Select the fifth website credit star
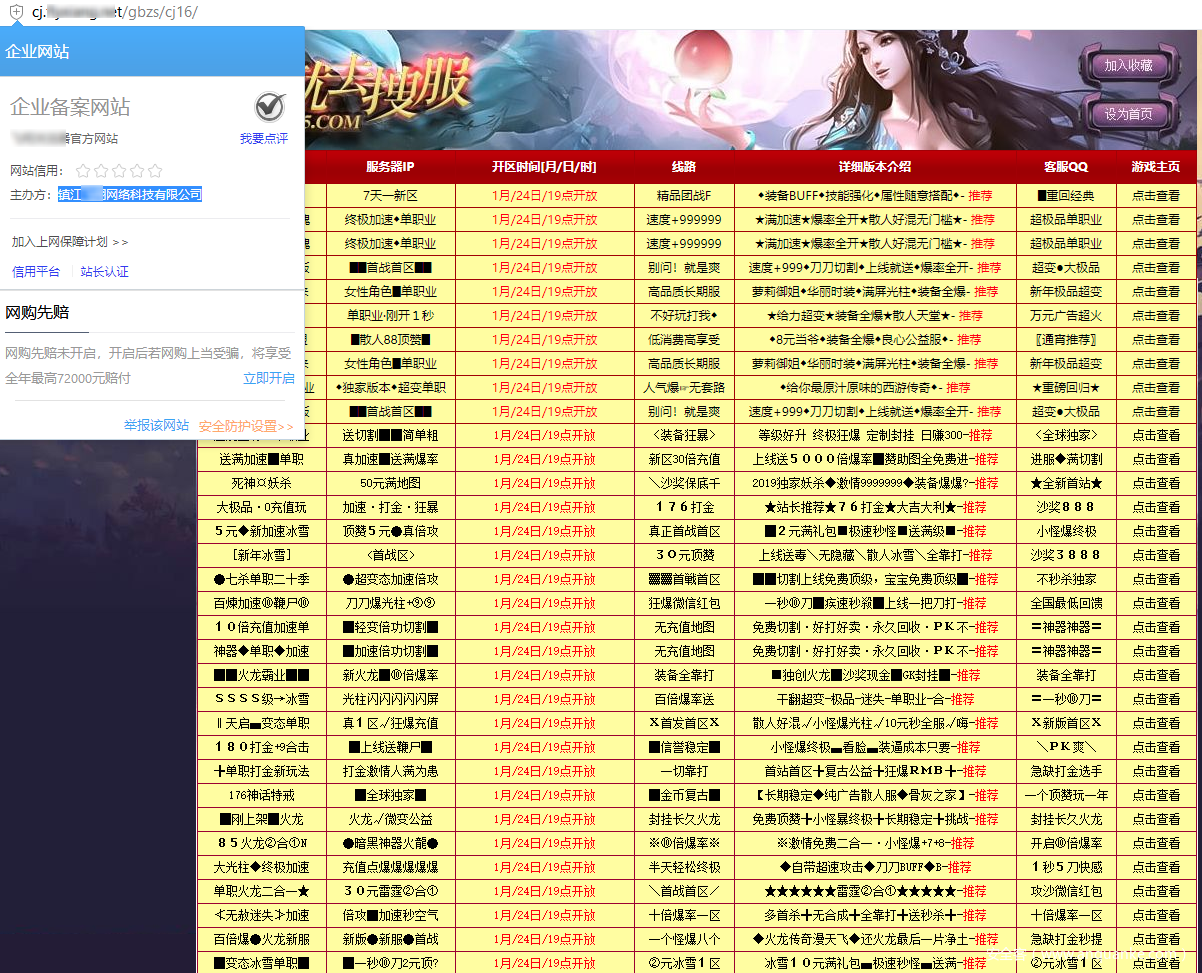 (155, 171)
